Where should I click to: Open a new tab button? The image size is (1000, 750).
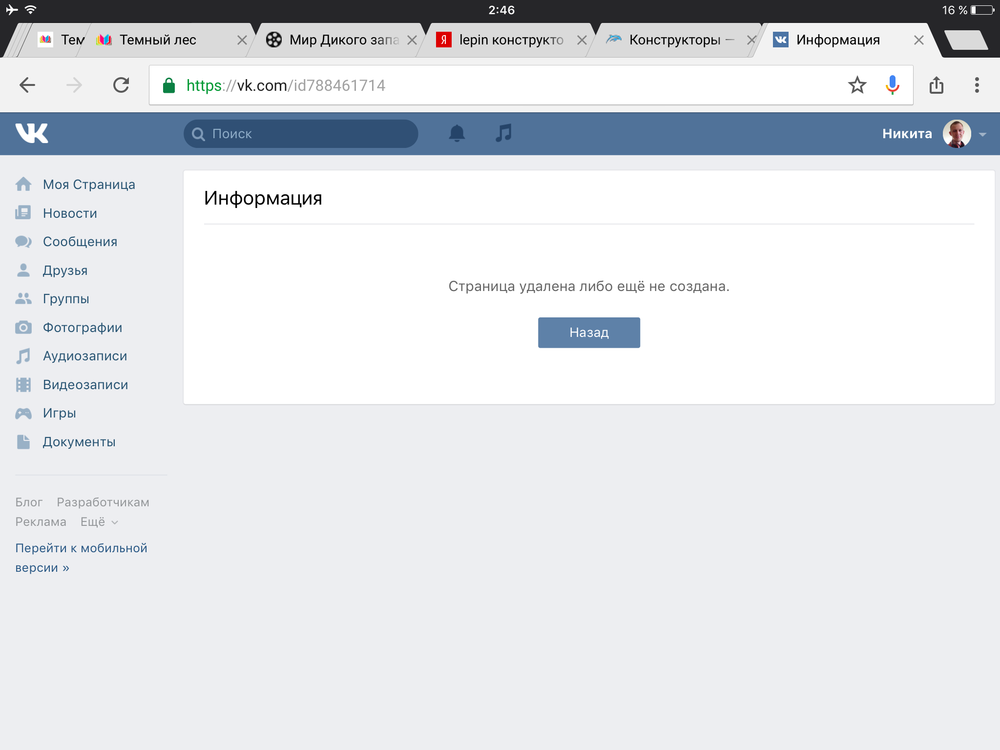(x=966, y=40)
